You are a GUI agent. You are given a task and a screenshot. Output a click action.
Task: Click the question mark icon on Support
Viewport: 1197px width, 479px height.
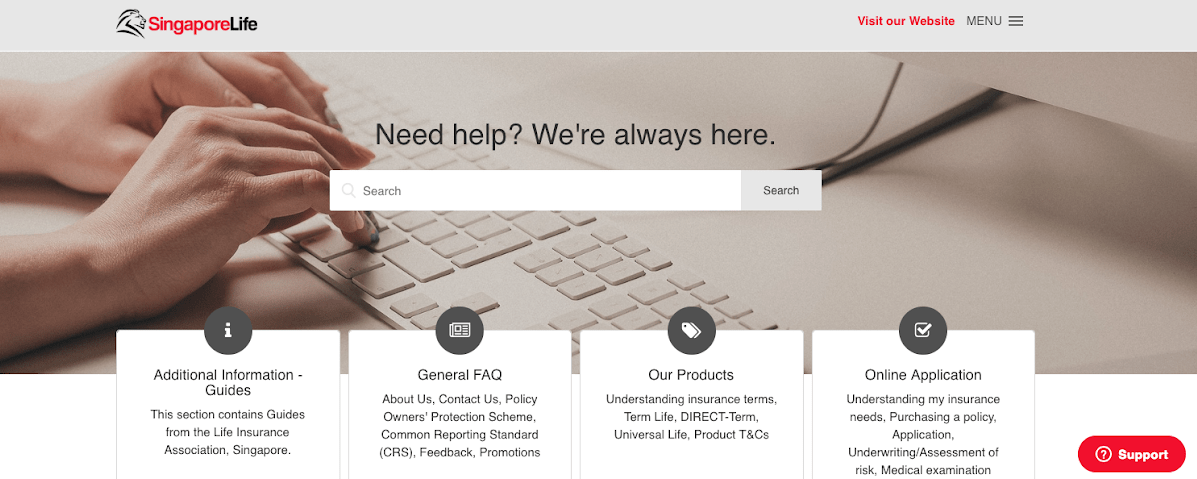click(x=1103, y=455)
